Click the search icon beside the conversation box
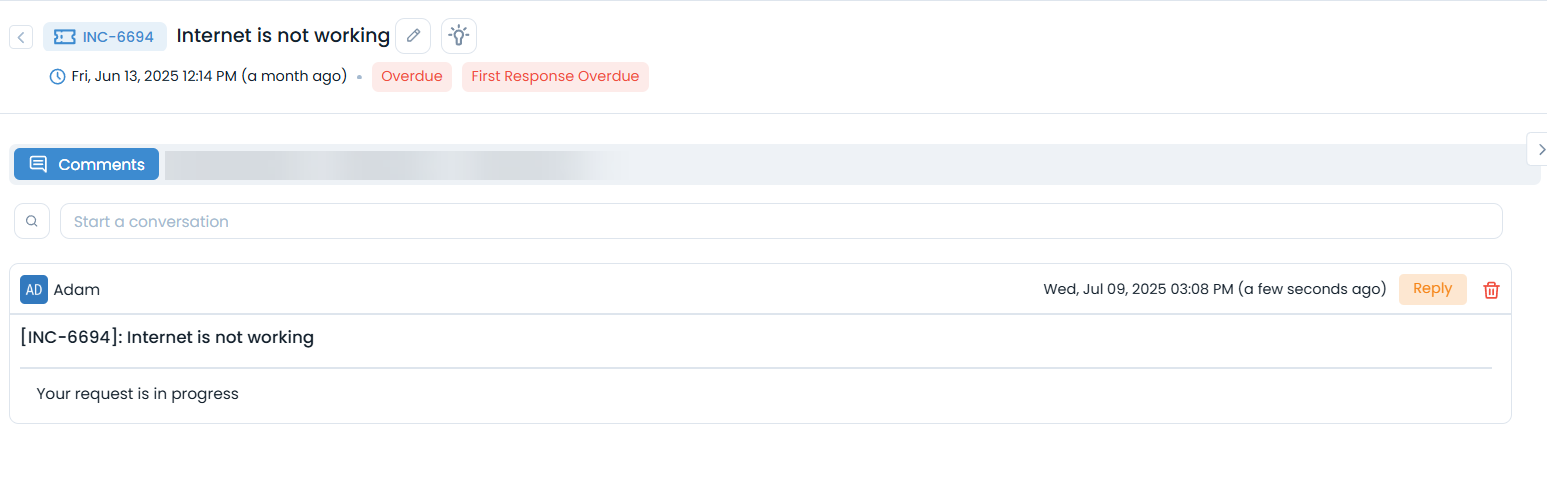 coord(32,221)
